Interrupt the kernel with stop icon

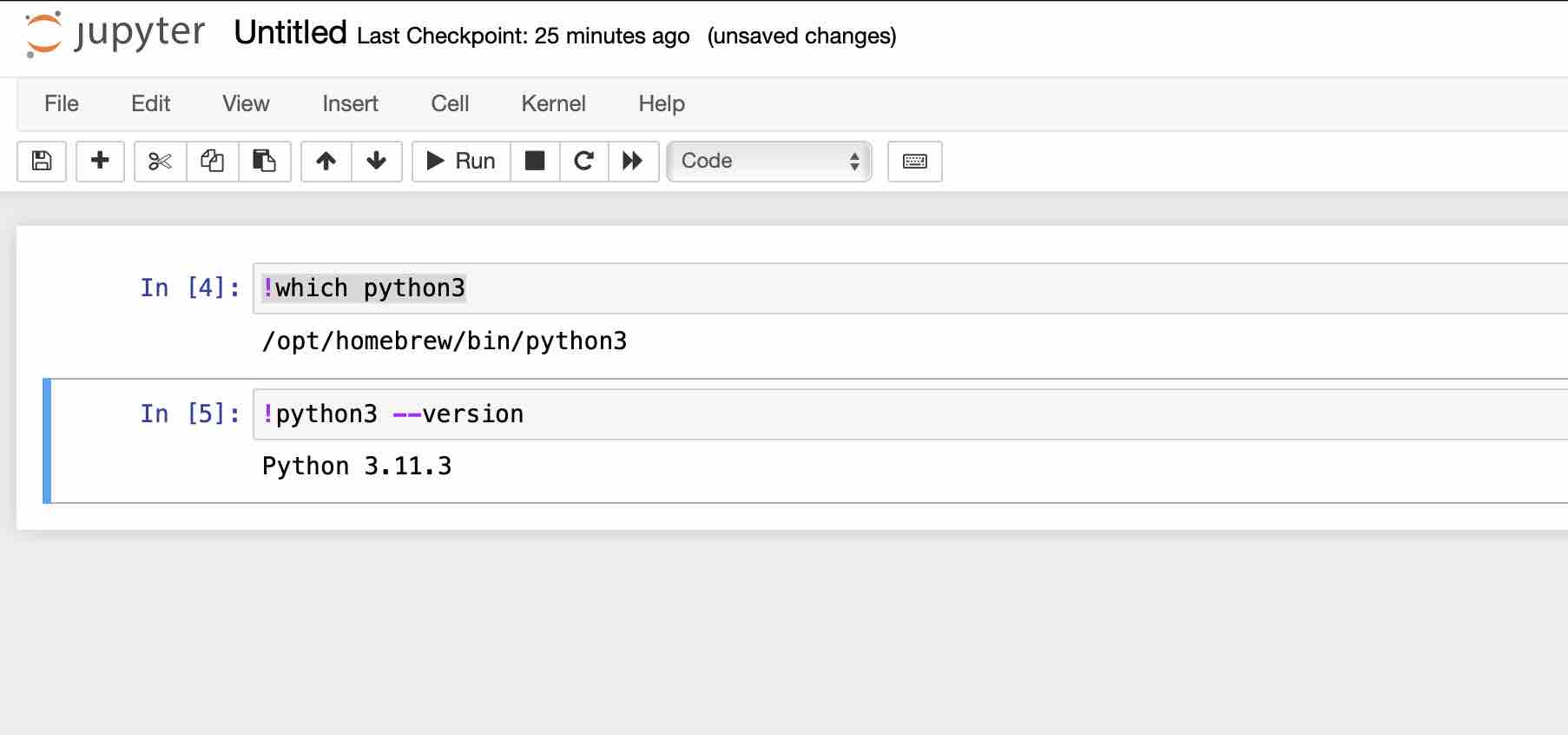click(534, 161)
